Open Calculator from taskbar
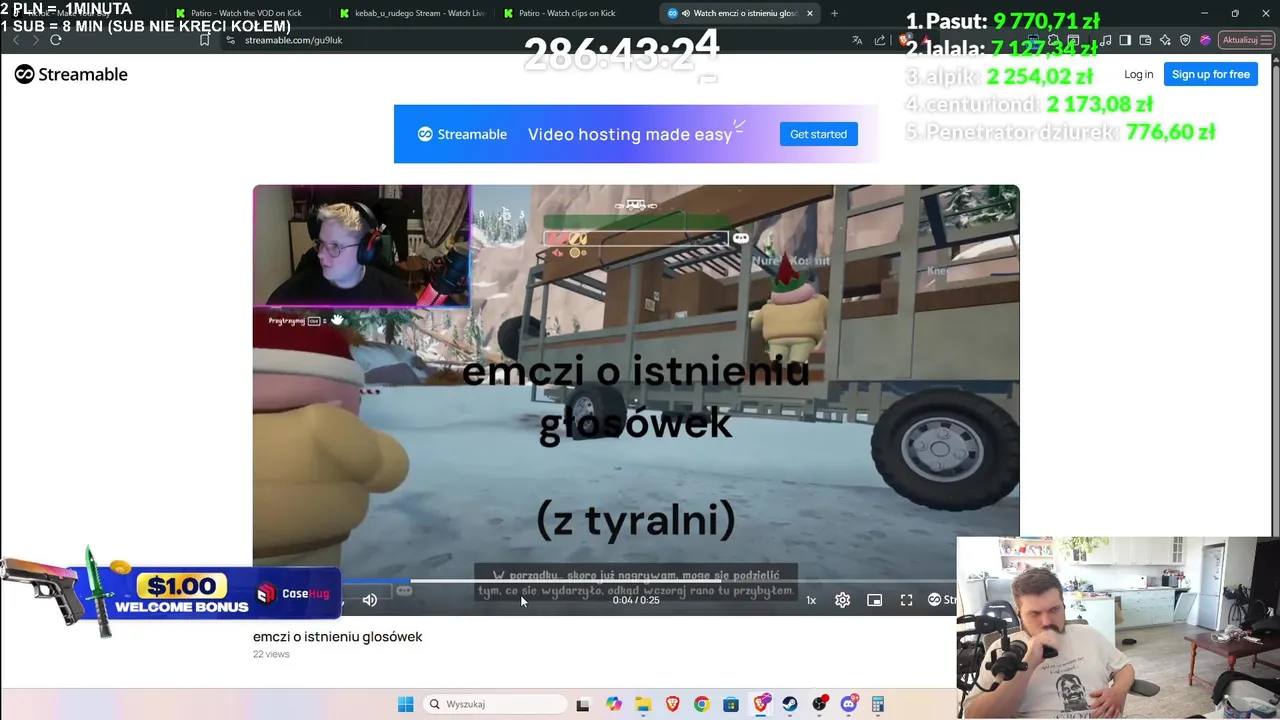 pos(879,704)
